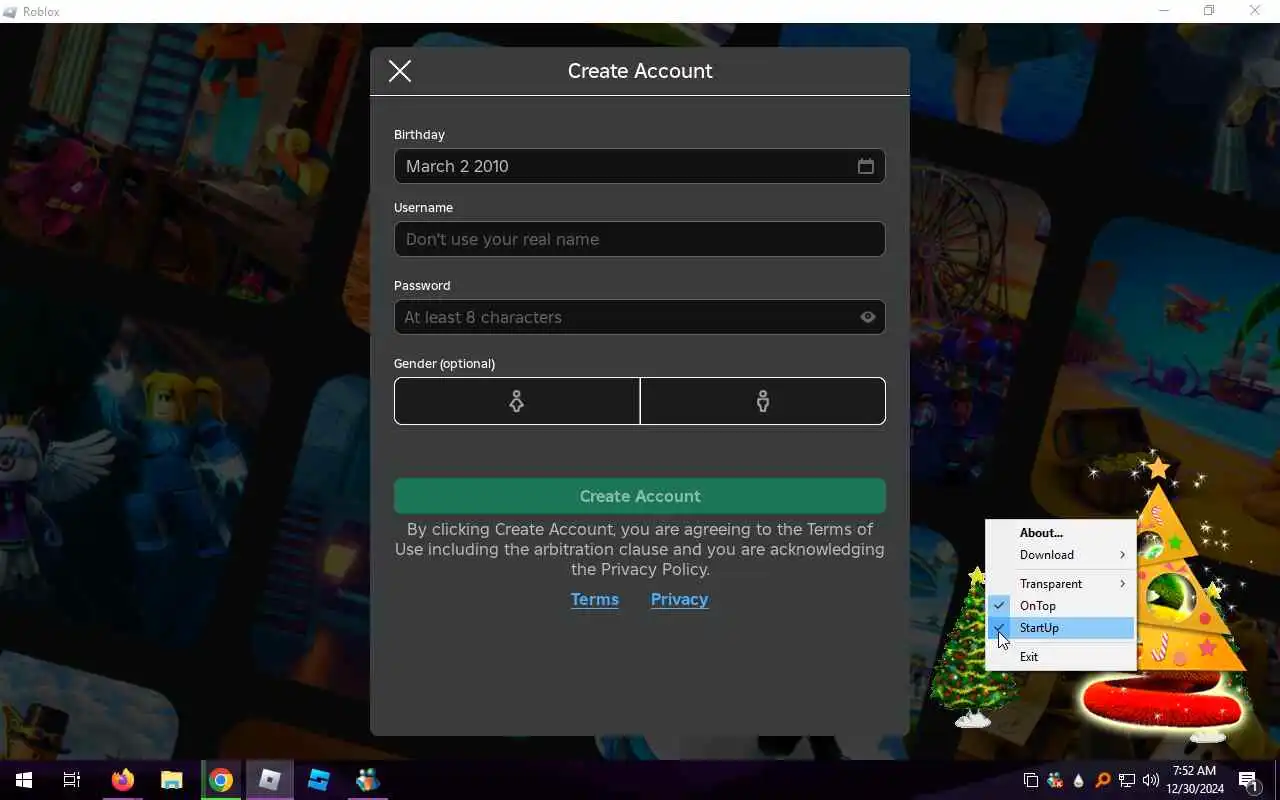Image resolution: width=1280 pixels, height=800 pixels.
Task: Open the Terms link
Action: coord(595,599)
